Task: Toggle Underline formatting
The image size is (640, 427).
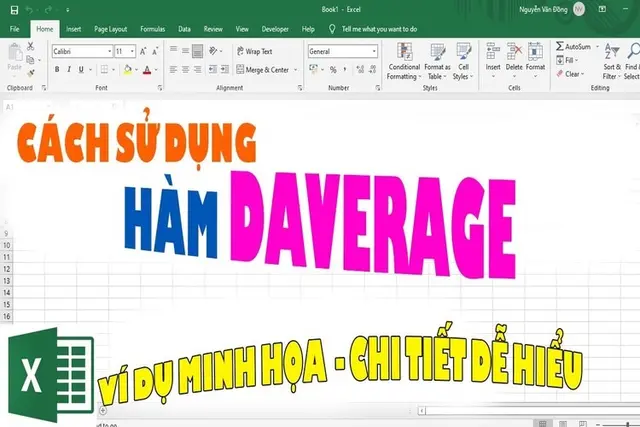Action: tap(81, 69)
